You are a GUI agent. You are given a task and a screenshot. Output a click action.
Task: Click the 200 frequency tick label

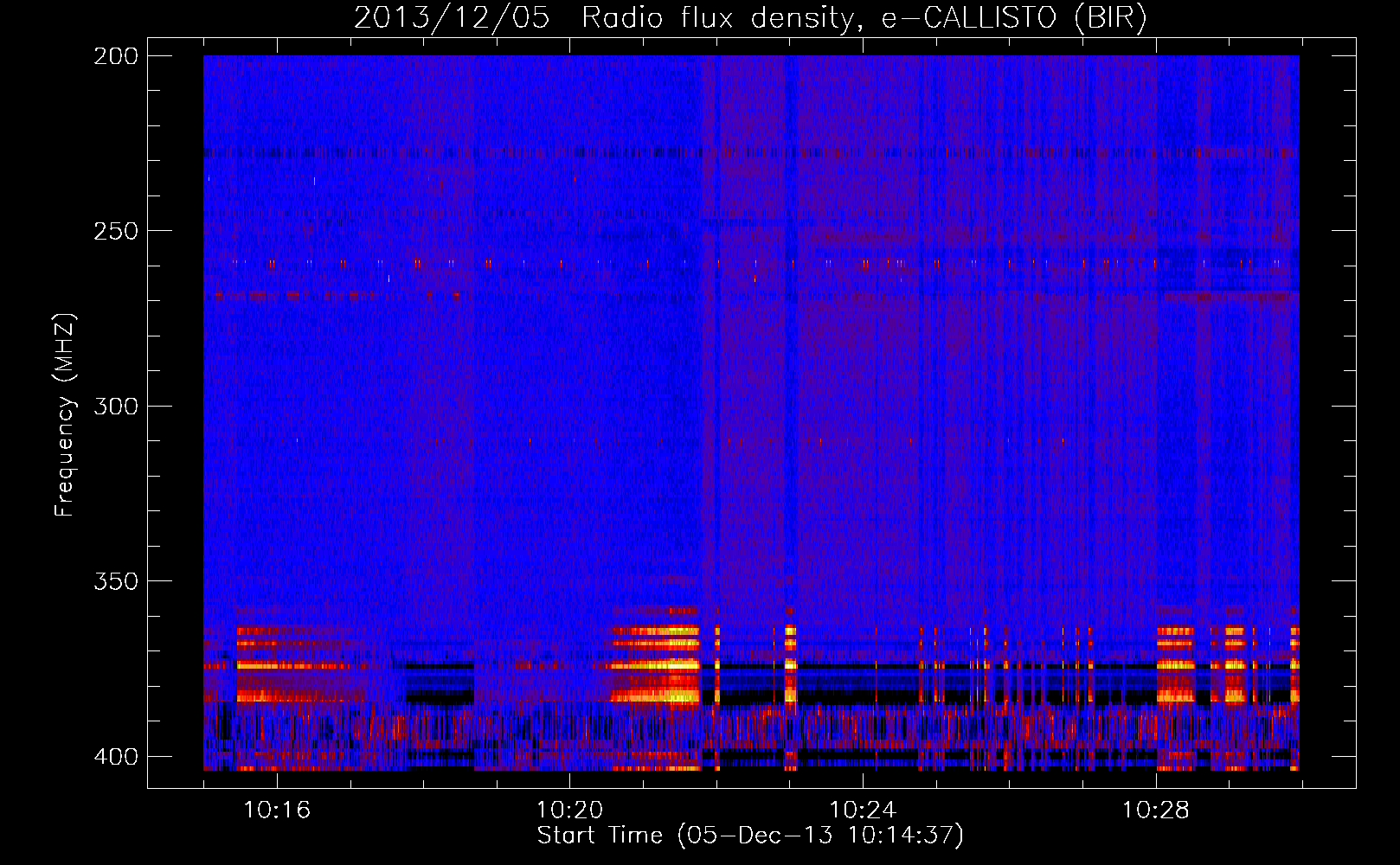coord(116,56)
